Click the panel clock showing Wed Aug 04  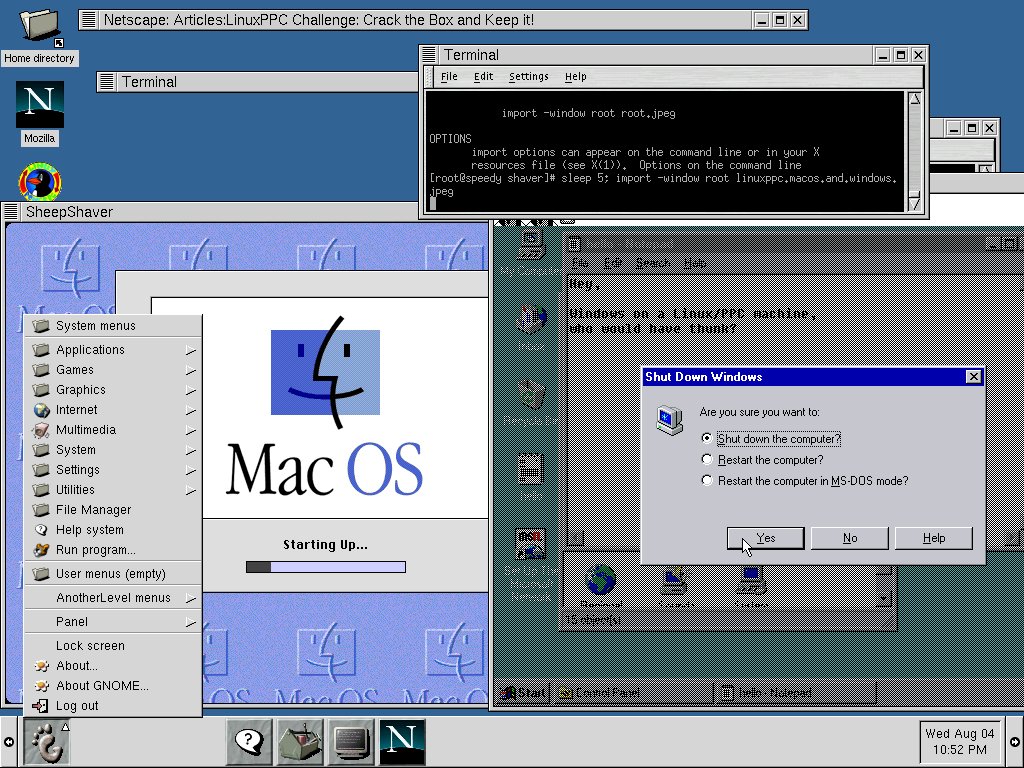[960, 742]
